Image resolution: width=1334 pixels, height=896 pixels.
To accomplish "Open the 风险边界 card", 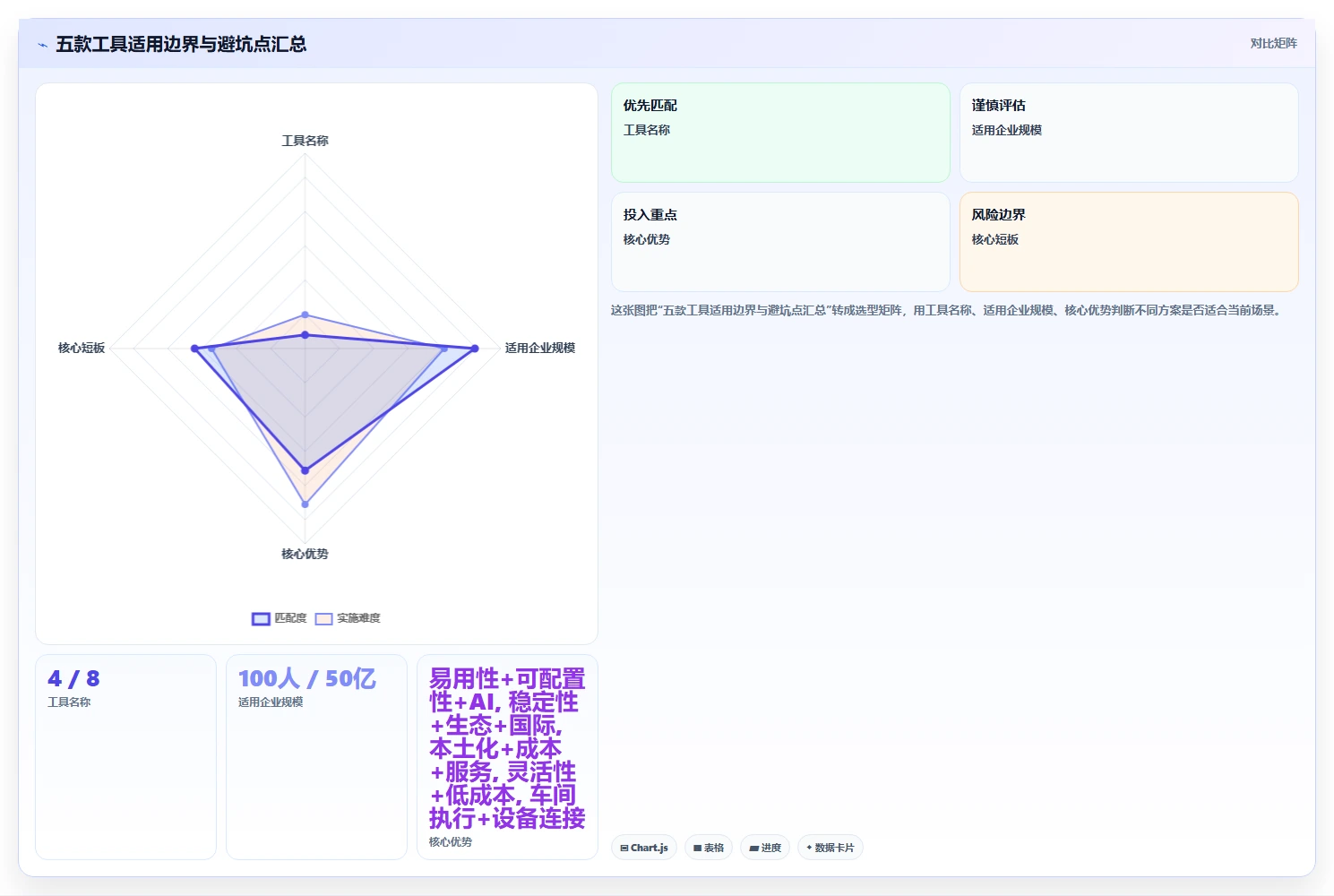I will click(1129, 242).
